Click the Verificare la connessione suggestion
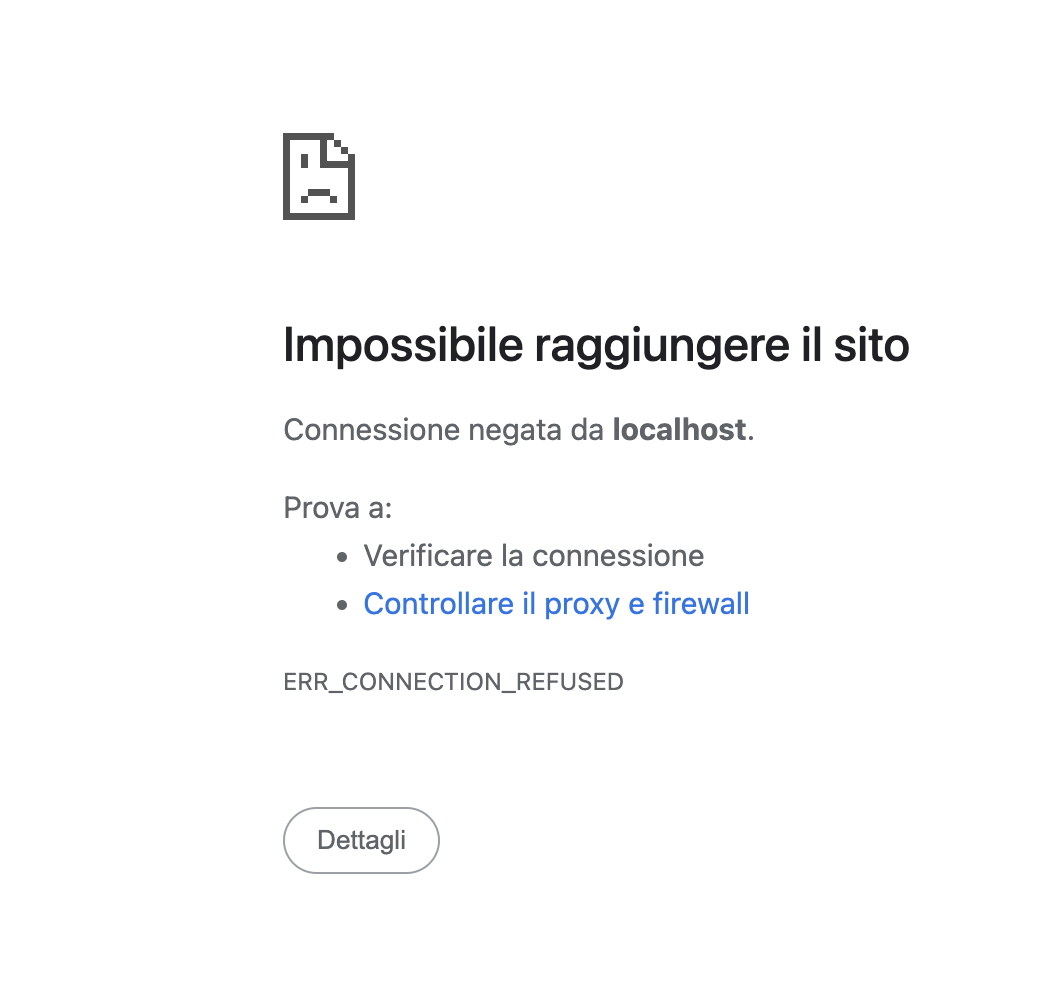 533,555
